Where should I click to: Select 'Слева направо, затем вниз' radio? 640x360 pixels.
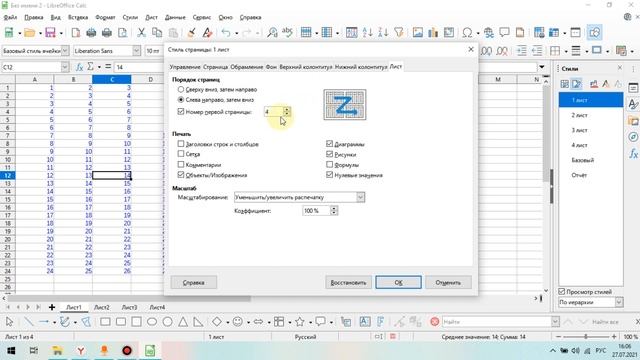pyautogui.click(x=181, y=100)
